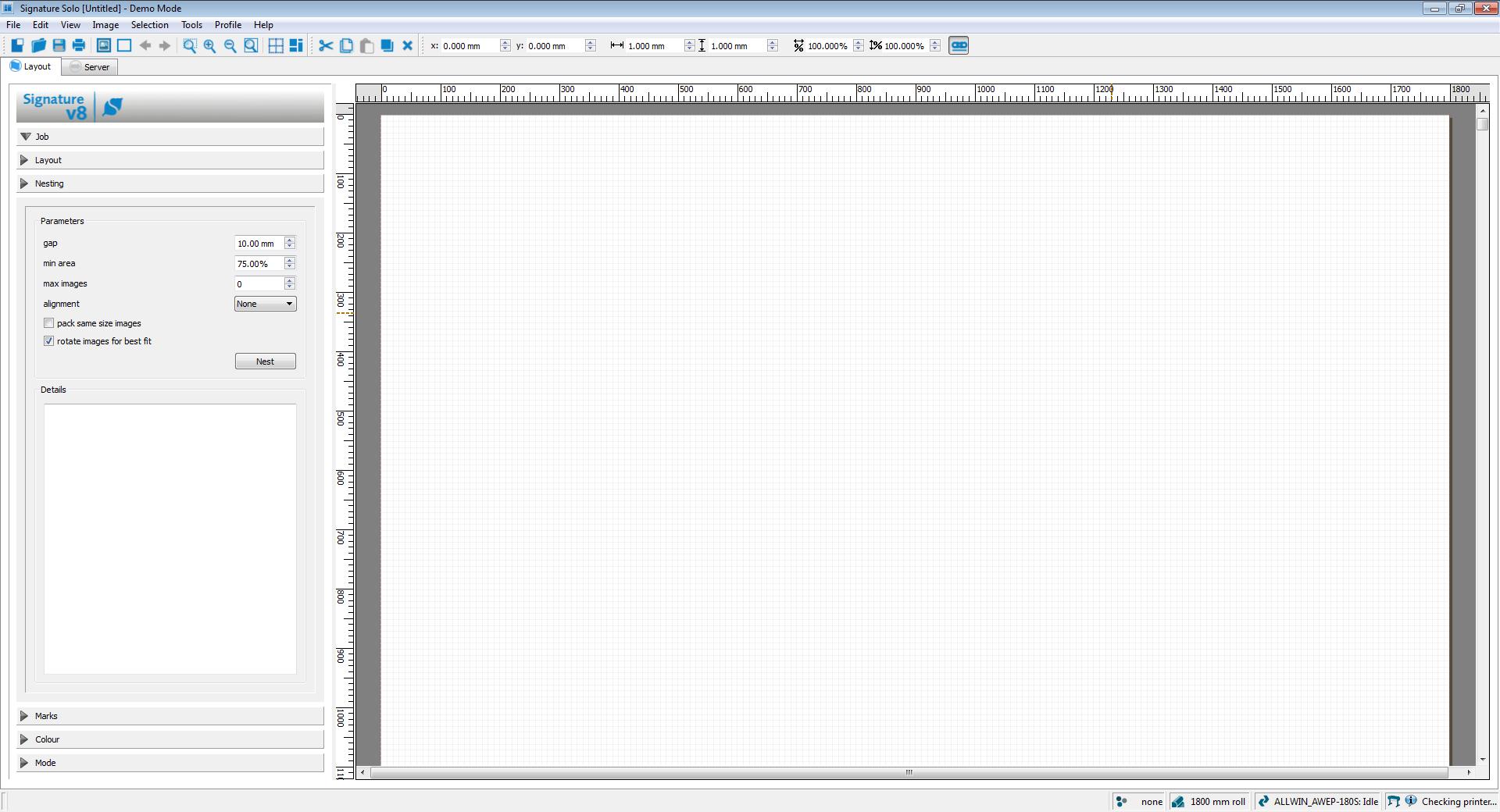Open the Tools menu
Screen dimensions: 1500x812
tap(191, 25)
